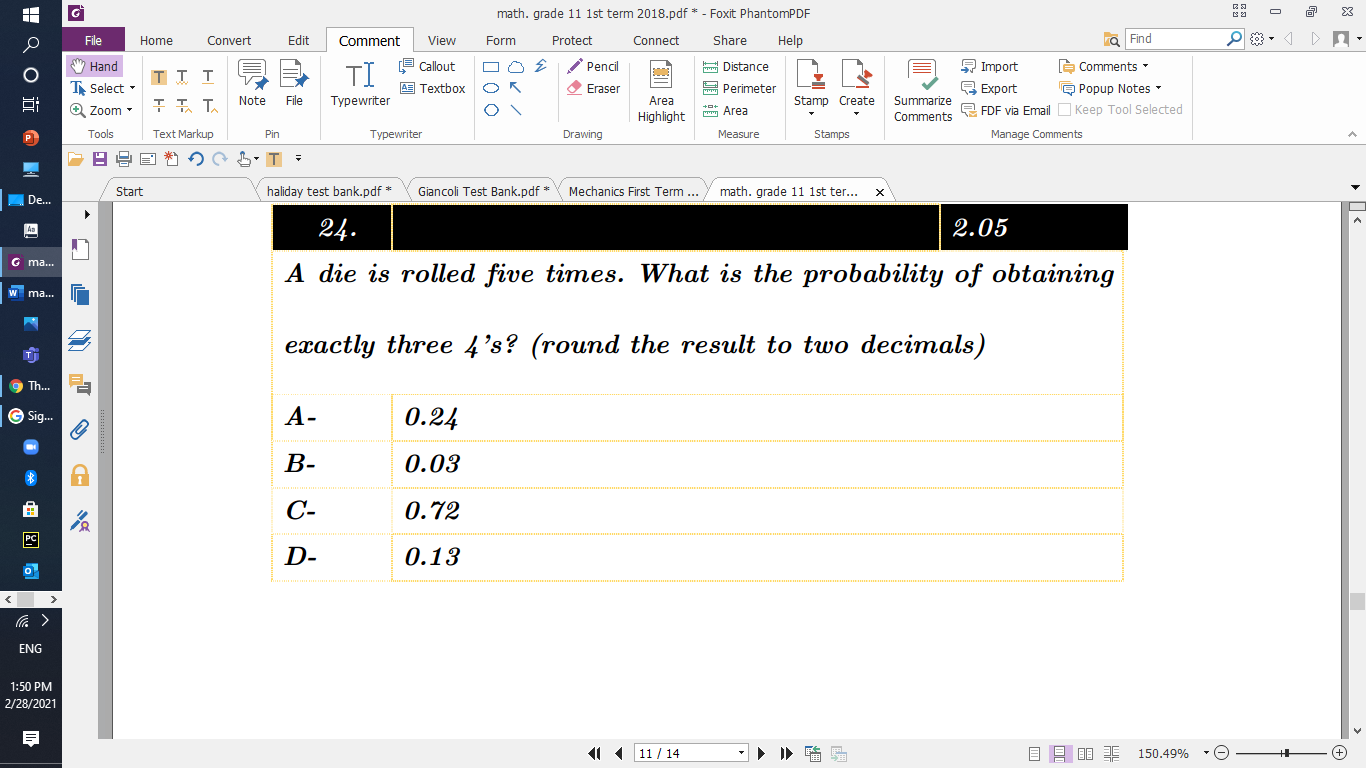
Task: Expand the Popup Notes dropdown
Action: pos(1157,89)
